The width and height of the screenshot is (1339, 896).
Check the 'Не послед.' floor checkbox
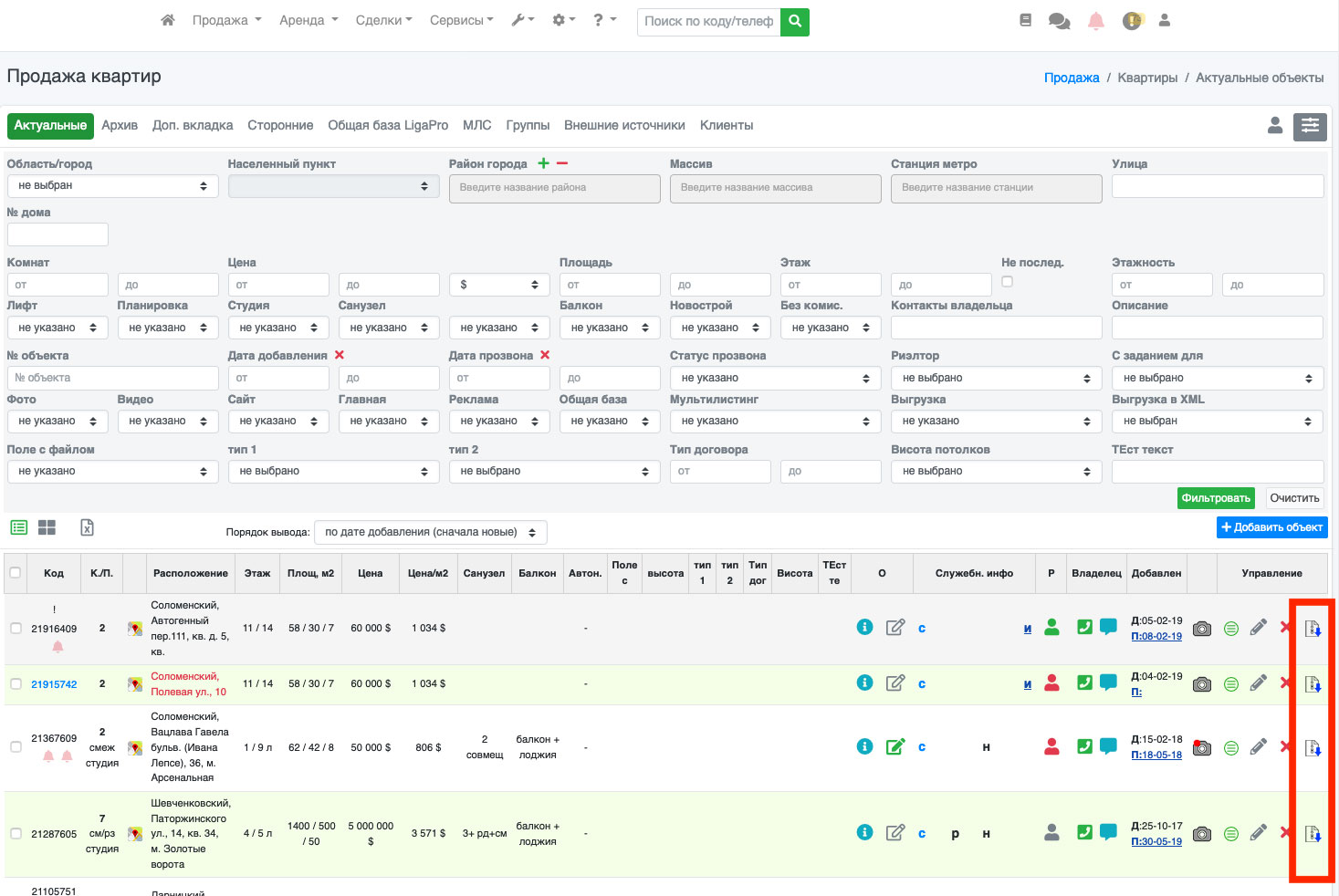tap(1007, 282)
